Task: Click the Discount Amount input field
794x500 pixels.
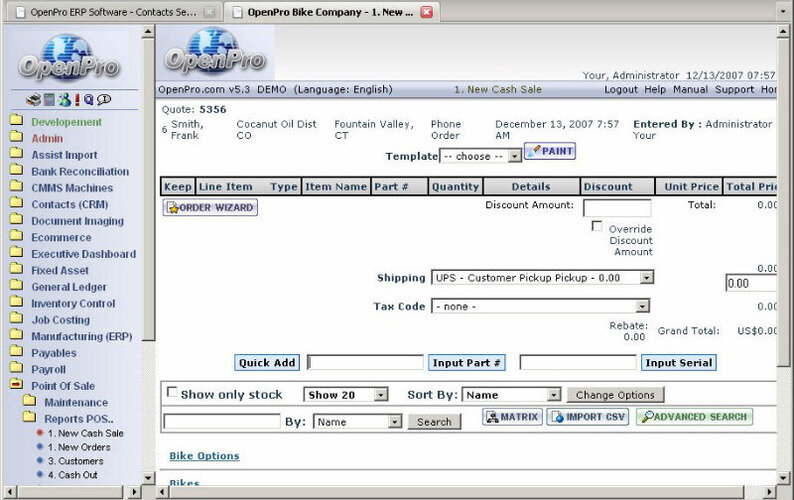Action: tap(616, 208)
